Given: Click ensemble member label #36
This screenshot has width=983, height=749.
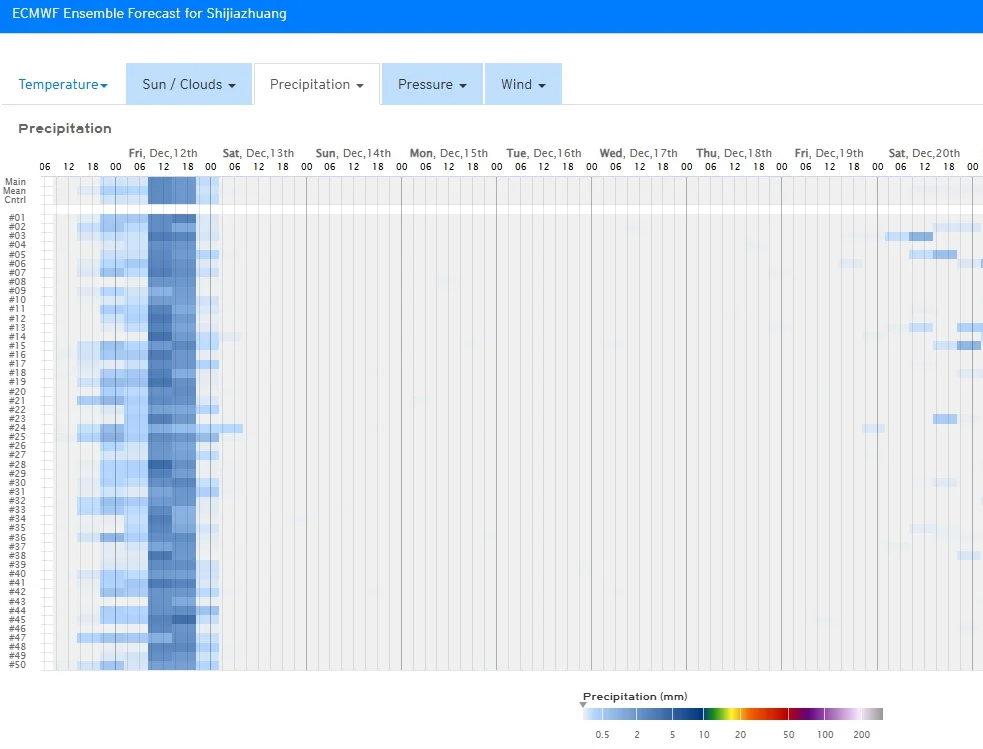Looking at the screenshot, I should coord(18,537).
